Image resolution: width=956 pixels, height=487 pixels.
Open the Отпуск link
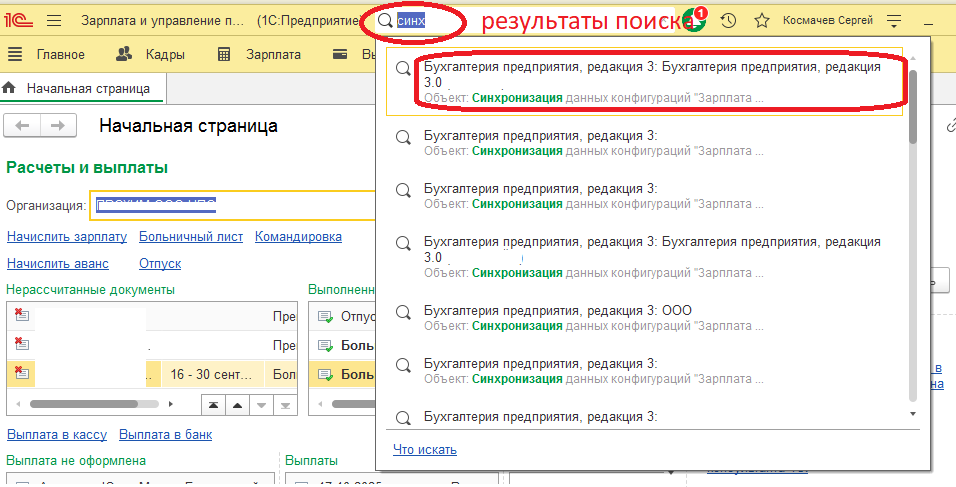[160, 263]
